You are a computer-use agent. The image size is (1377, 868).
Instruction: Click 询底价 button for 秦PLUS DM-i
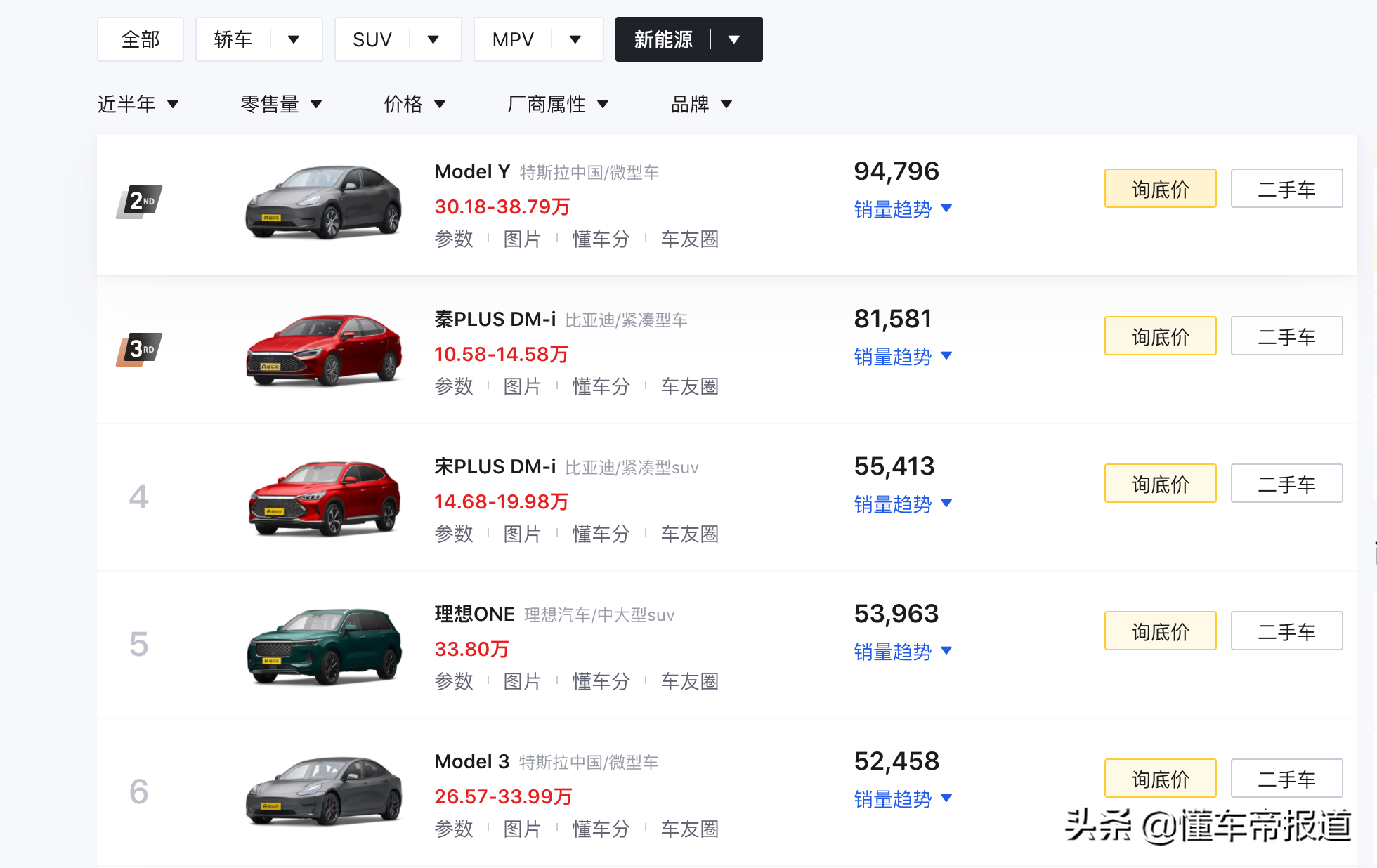[1161, 336]
